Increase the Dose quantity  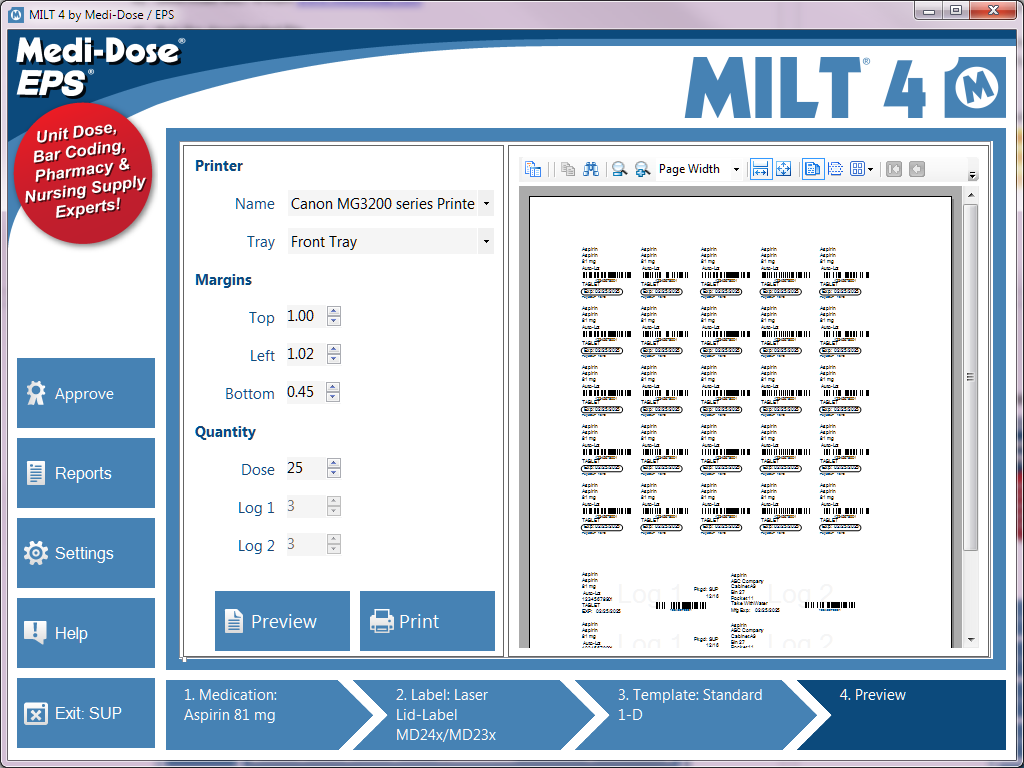click(334, 463)
